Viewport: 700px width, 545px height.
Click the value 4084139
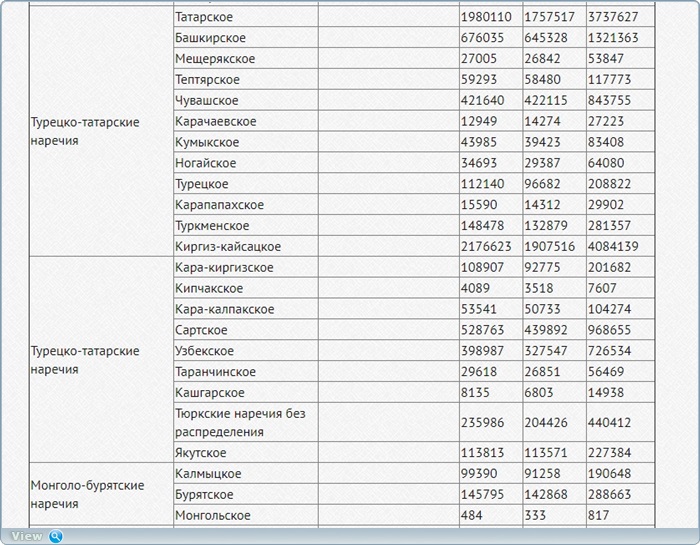click(x=613, y=246)
